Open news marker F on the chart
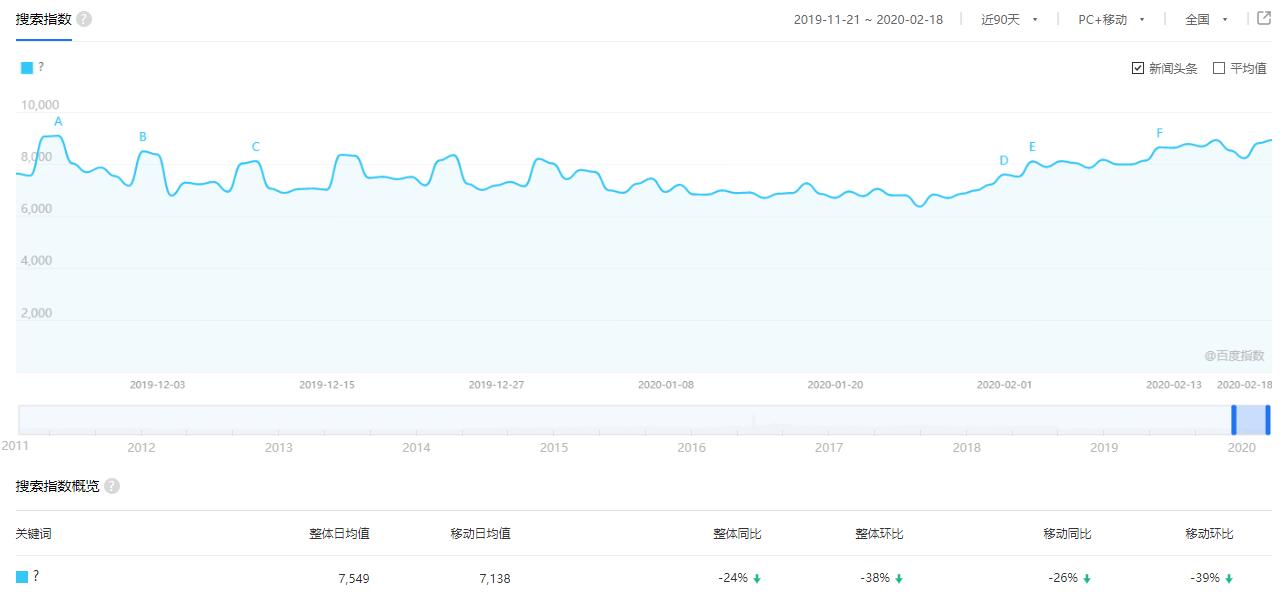 coord(1160,133)
